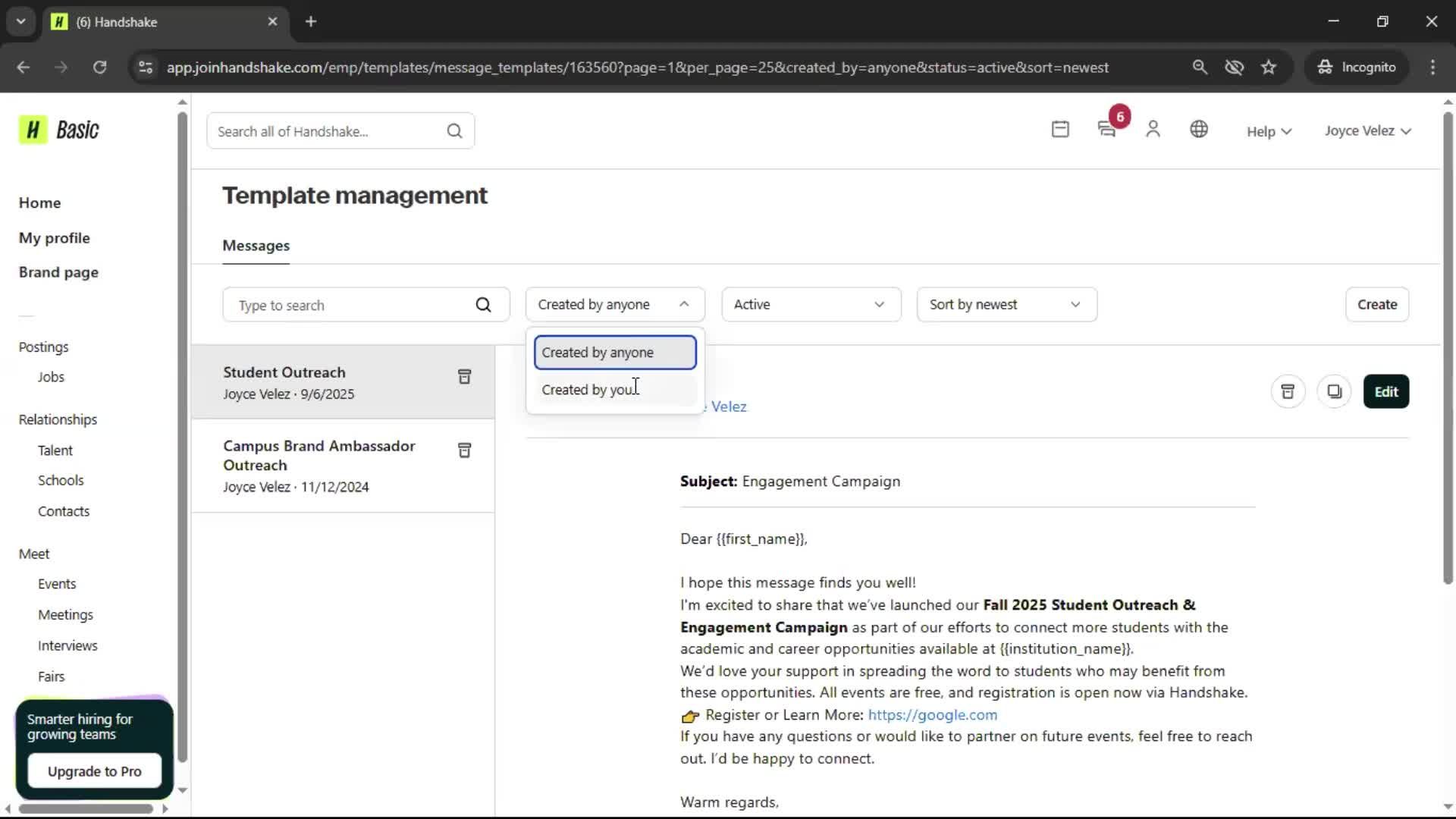This screenshot has height=819, width=1456.
Task: Click the globe language icon
Action: pyautogui.click(x=1199, y=130)
